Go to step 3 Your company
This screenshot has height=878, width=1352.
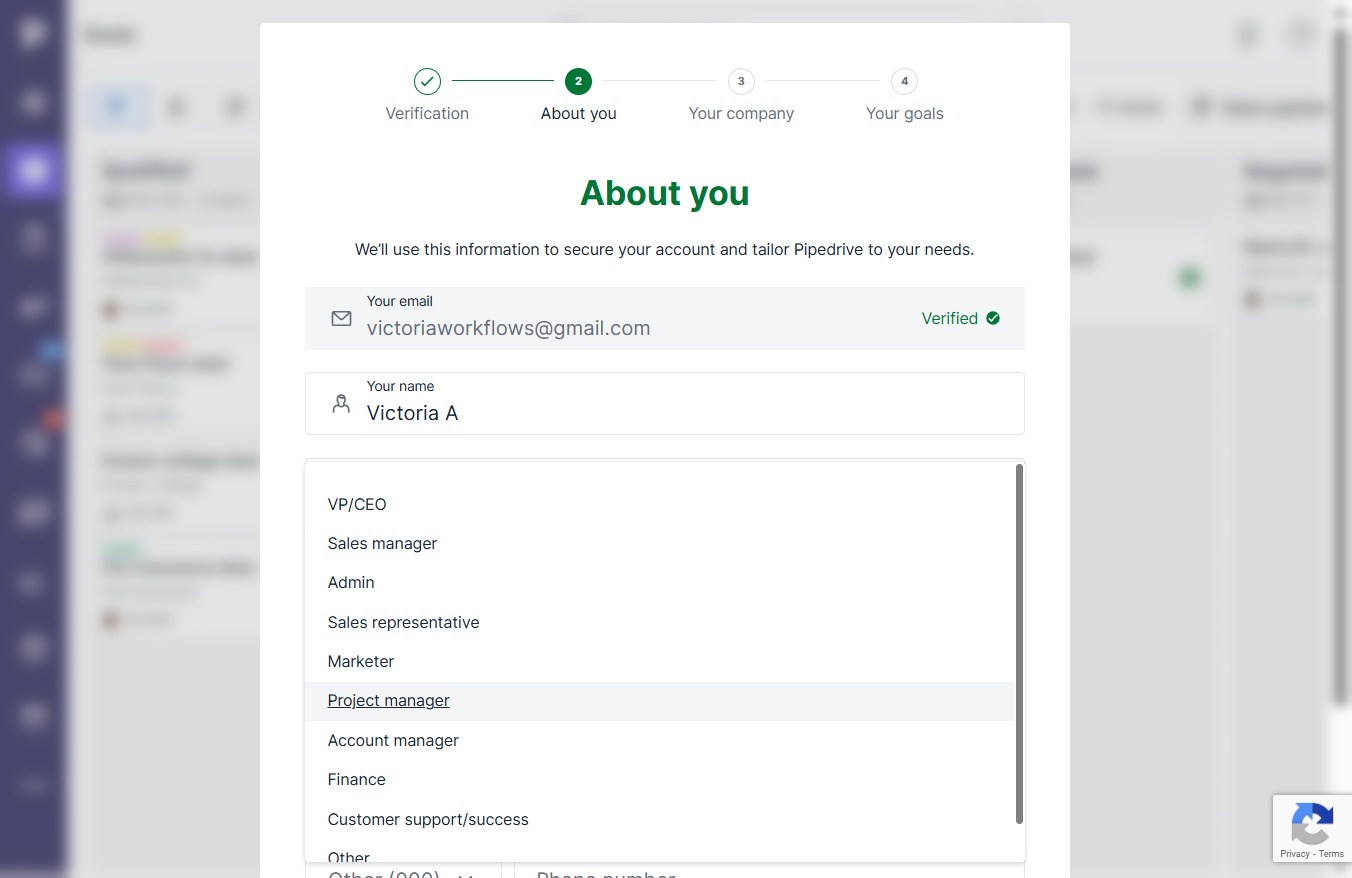point(741,81)
